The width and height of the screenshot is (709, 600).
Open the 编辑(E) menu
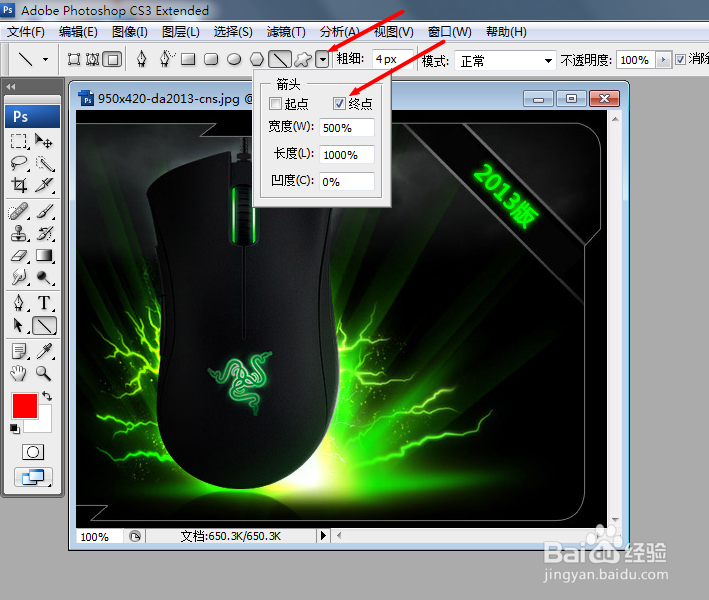pyautogui.click(x=78, y=32)
